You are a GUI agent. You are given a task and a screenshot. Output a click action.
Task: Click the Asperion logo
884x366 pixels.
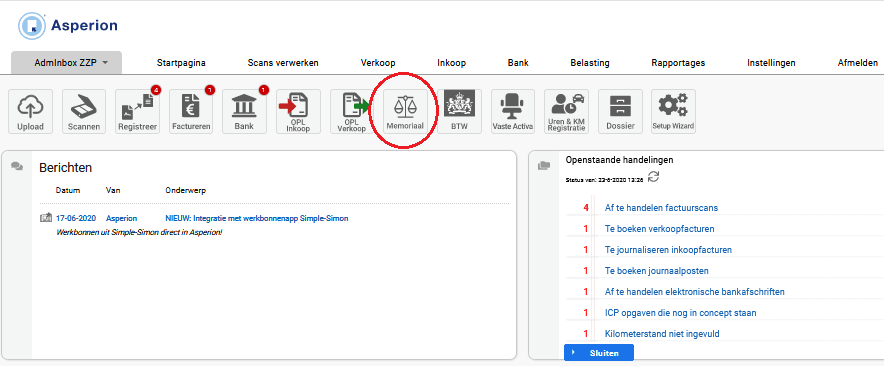[68, 26]
